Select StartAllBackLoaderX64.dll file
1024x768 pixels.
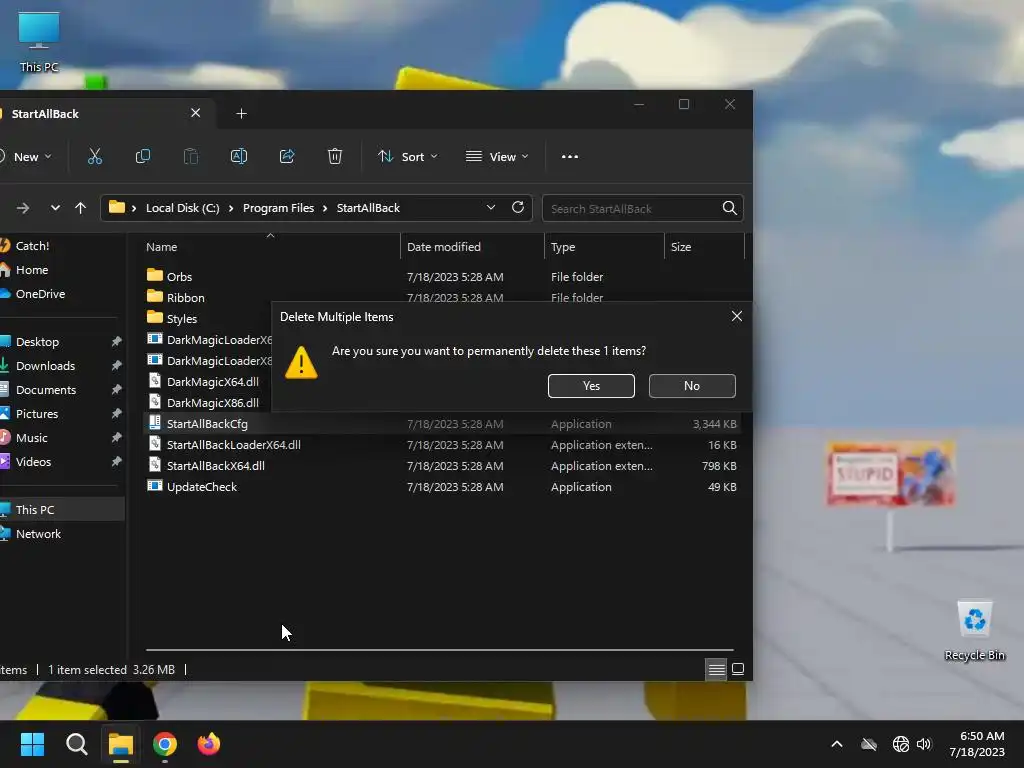click(x=441, y=445)
